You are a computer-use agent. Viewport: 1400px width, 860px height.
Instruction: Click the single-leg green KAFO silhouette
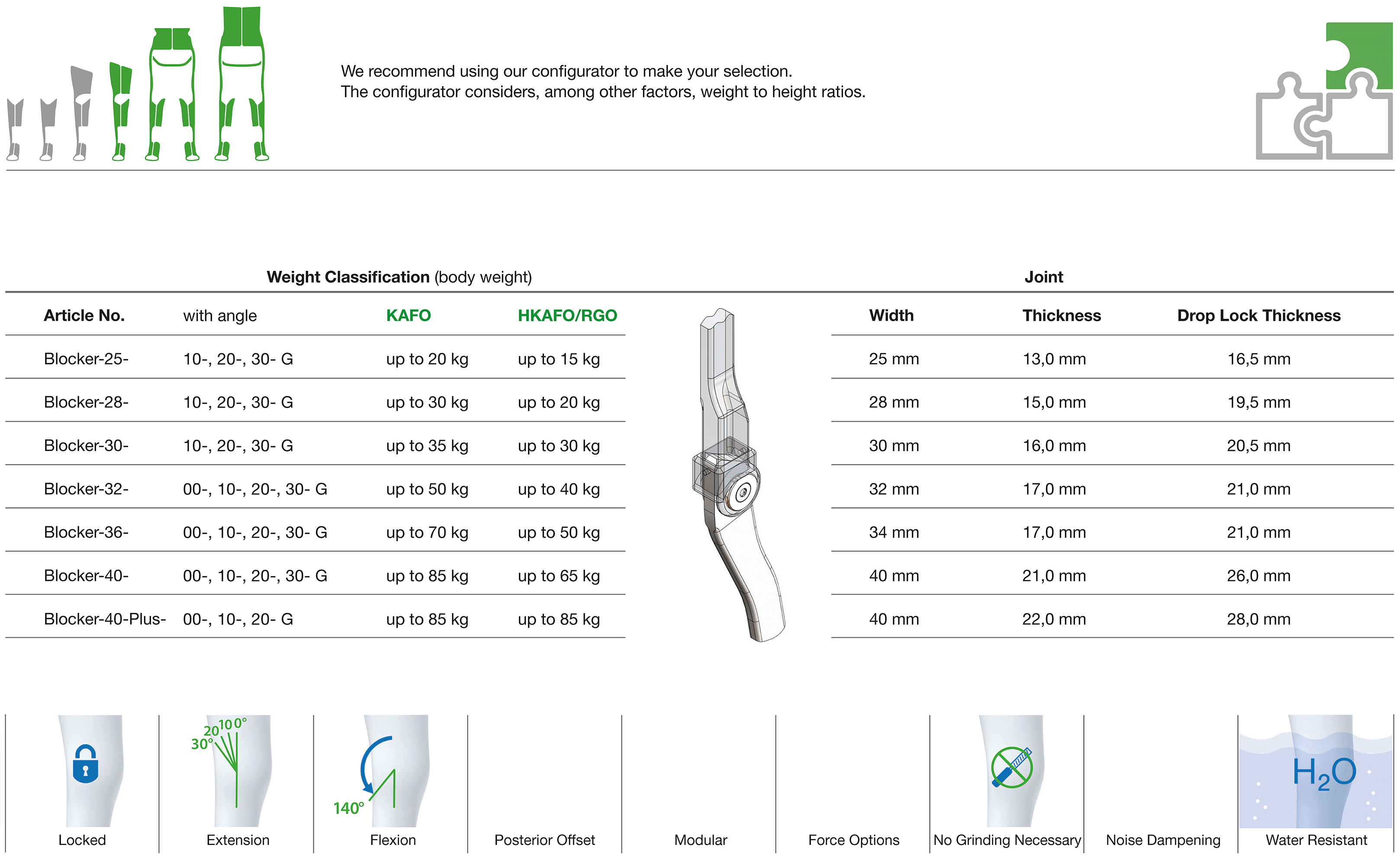[120, 112]
